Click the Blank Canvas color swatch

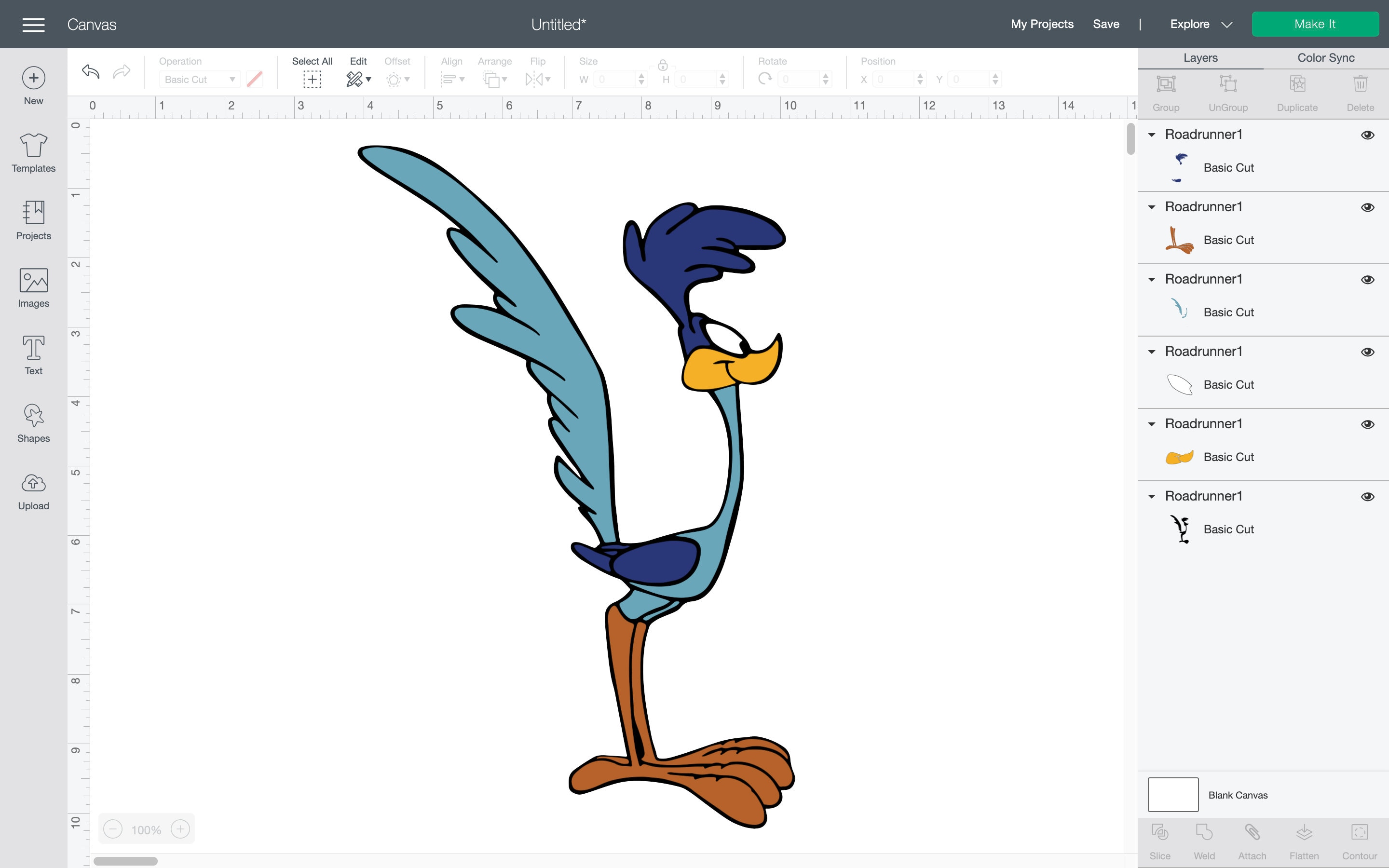[1174, 795]
